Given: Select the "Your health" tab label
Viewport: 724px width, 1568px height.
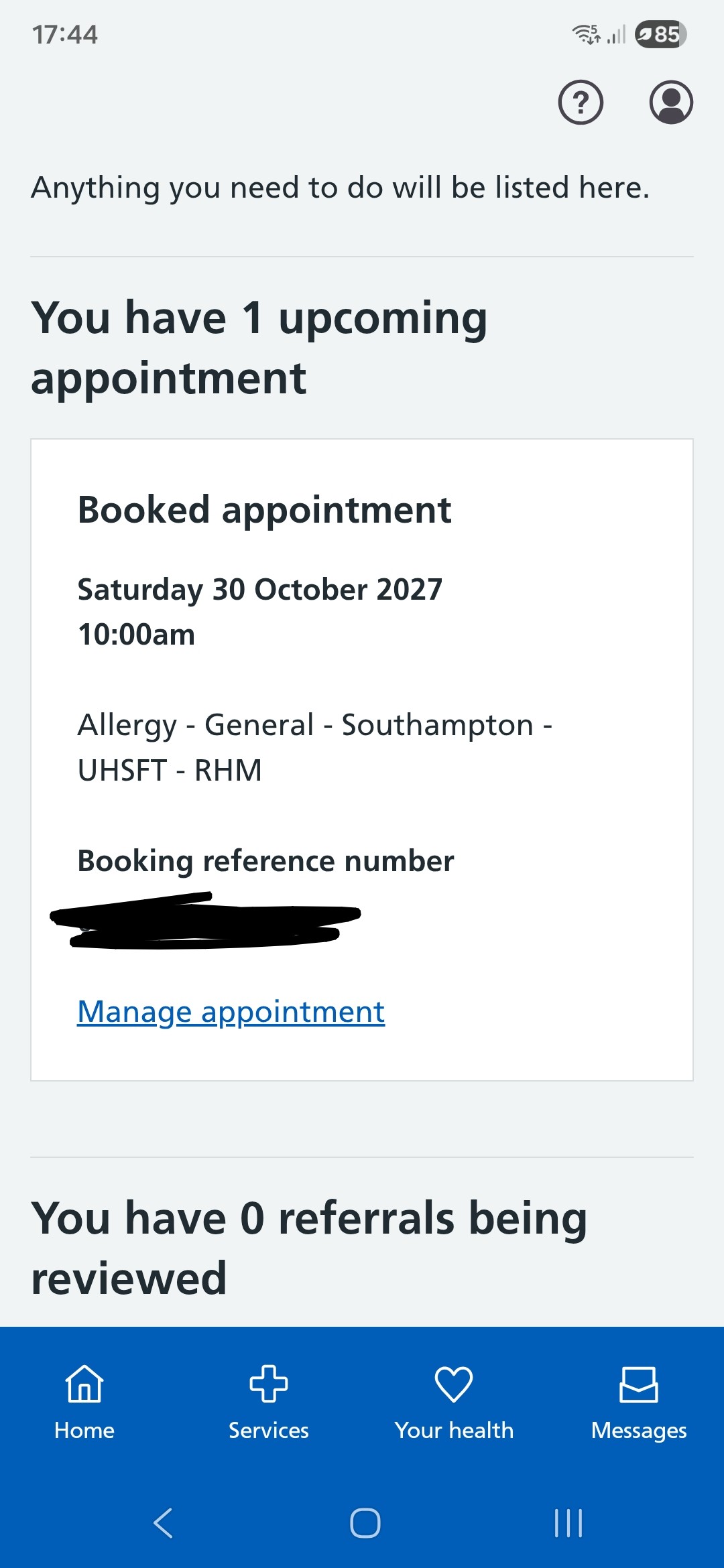Looking at the screenshot, I should (454, 1430).
